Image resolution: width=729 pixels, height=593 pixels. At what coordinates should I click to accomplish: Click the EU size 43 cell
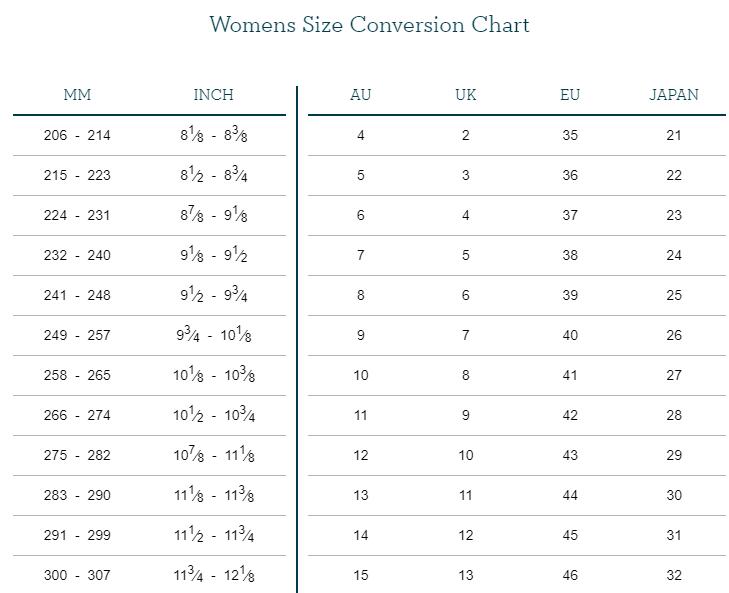tap(570, 455)
